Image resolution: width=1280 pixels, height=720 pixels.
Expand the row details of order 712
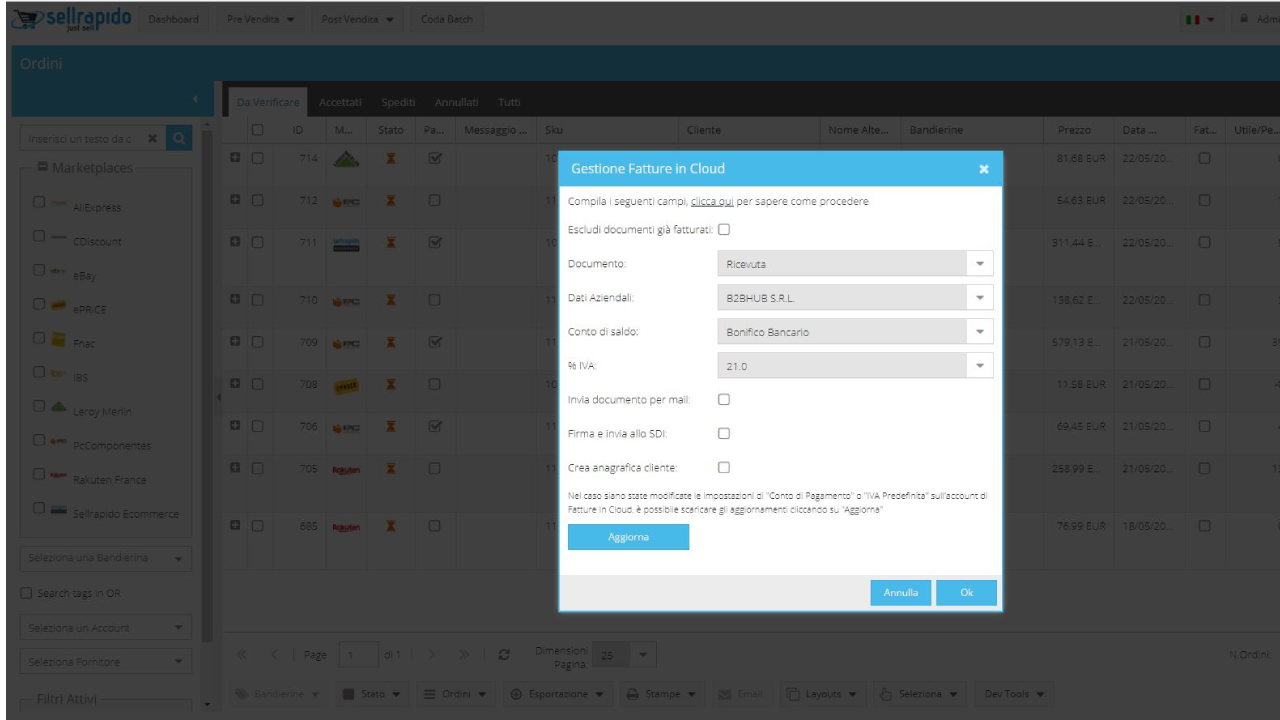235,199
